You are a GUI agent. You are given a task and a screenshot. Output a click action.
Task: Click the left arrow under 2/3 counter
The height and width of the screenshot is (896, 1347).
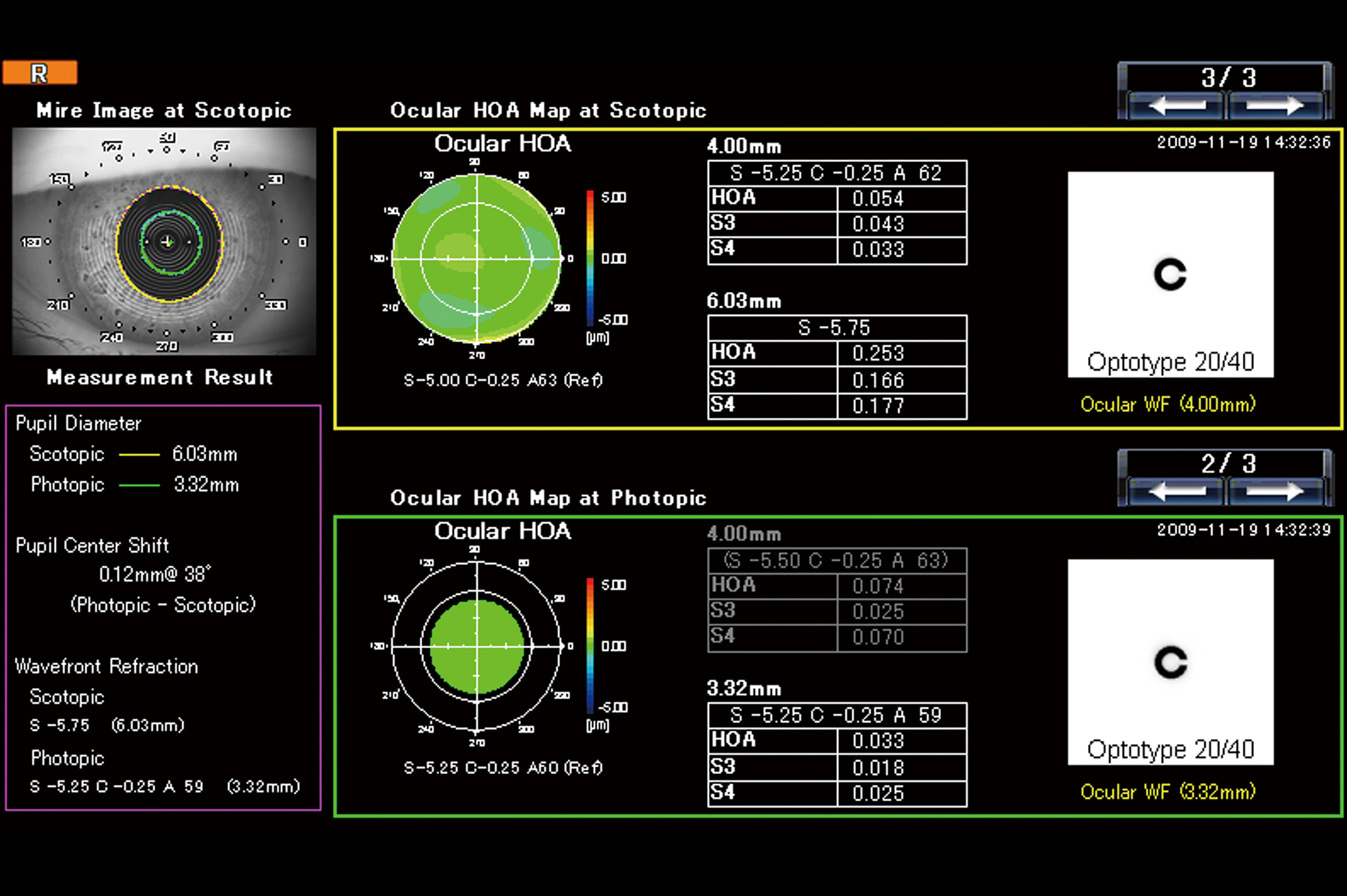click(1176, 492)
